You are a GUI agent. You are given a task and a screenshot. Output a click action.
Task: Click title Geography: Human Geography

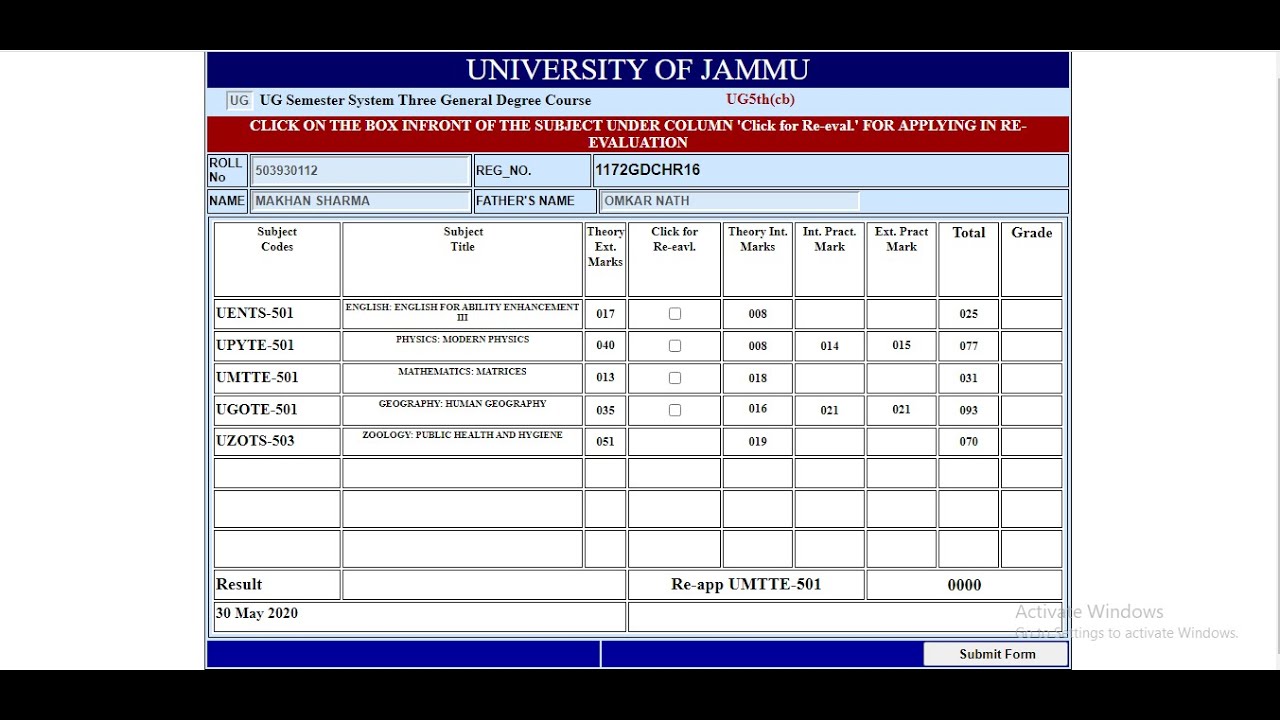tap(462, 403)
